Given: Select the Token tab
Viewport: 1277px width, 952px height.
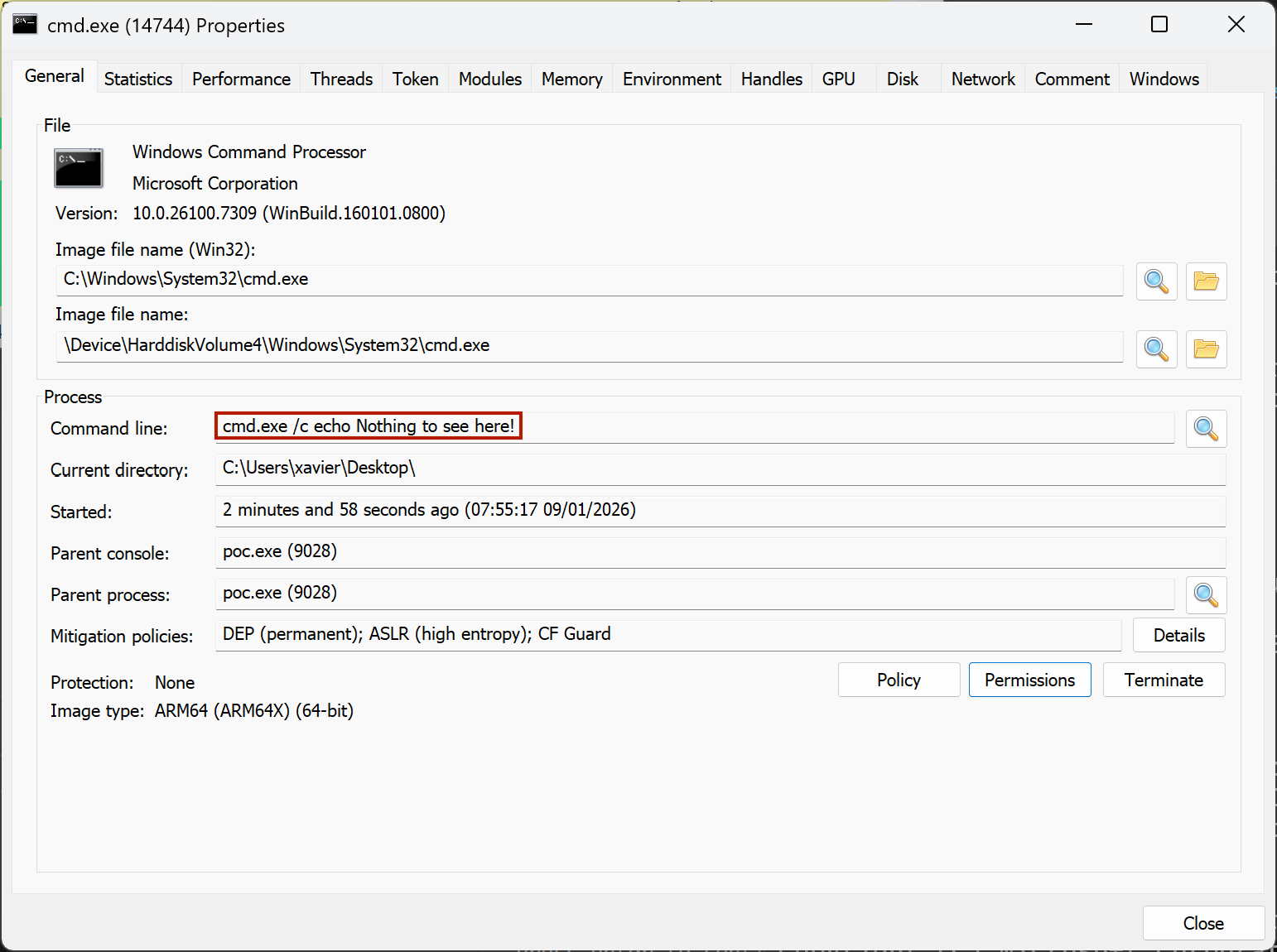Looking at the screenshot, I should tap(414, 79).
